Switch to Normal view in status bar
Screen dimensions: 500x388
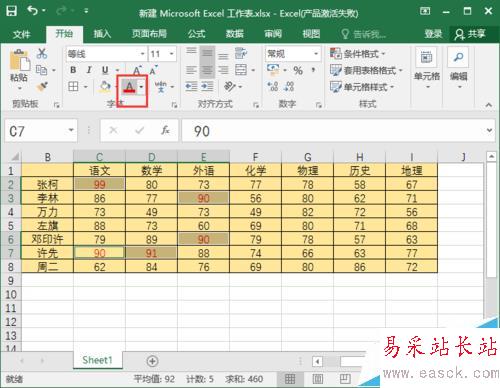290,379
